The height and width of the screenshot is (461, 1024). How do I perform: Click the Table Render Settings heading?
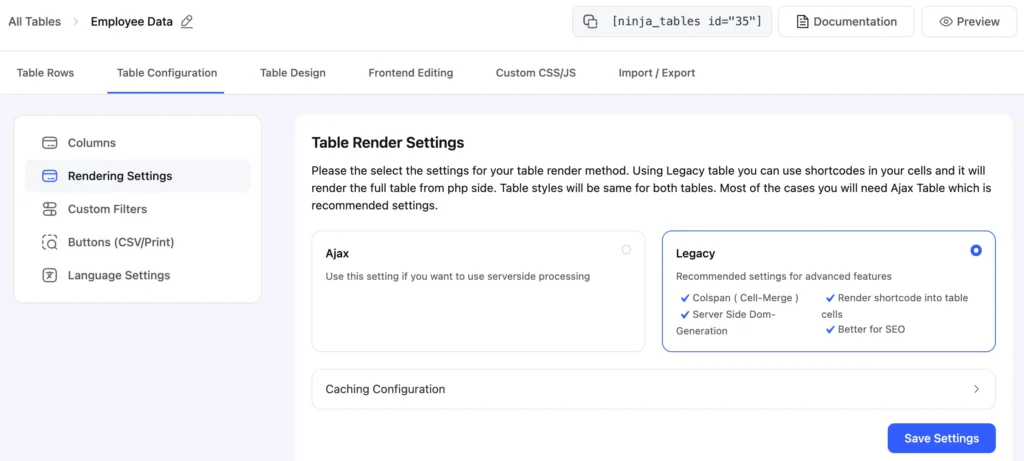tap(388, 142)
